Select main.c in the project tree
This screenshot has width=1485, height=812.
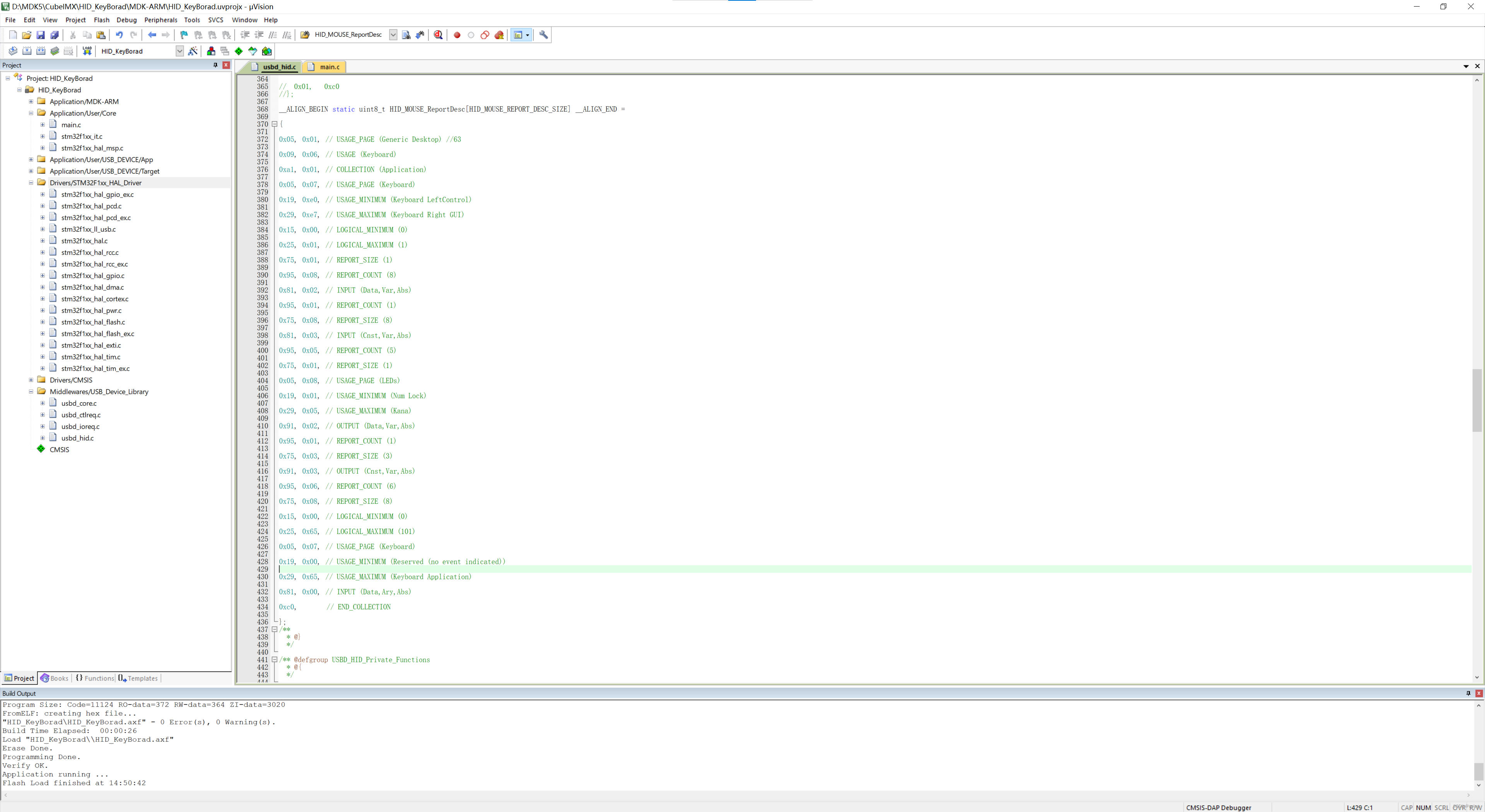click(x=71, y=125)
